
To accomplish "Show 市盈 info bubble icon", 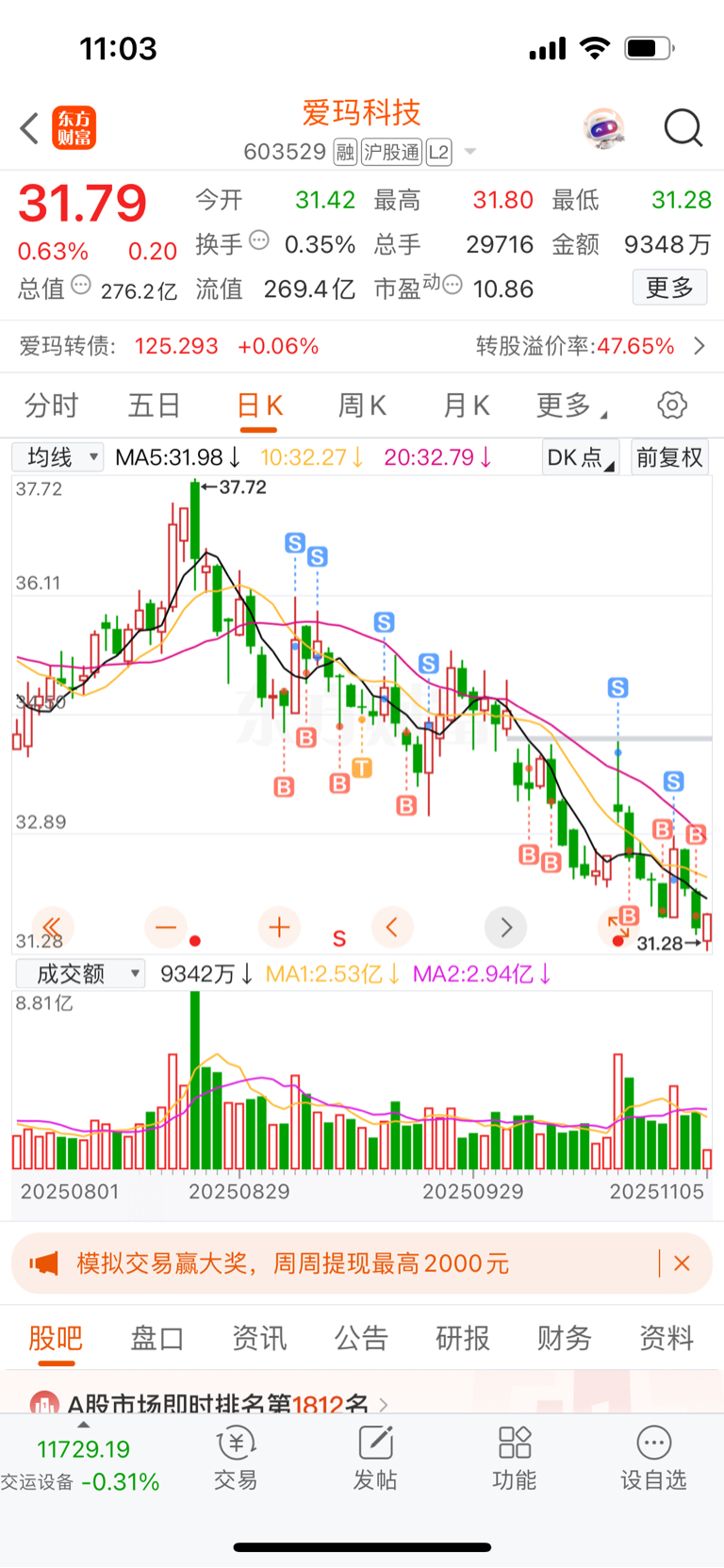I will (x=452, y=285).
